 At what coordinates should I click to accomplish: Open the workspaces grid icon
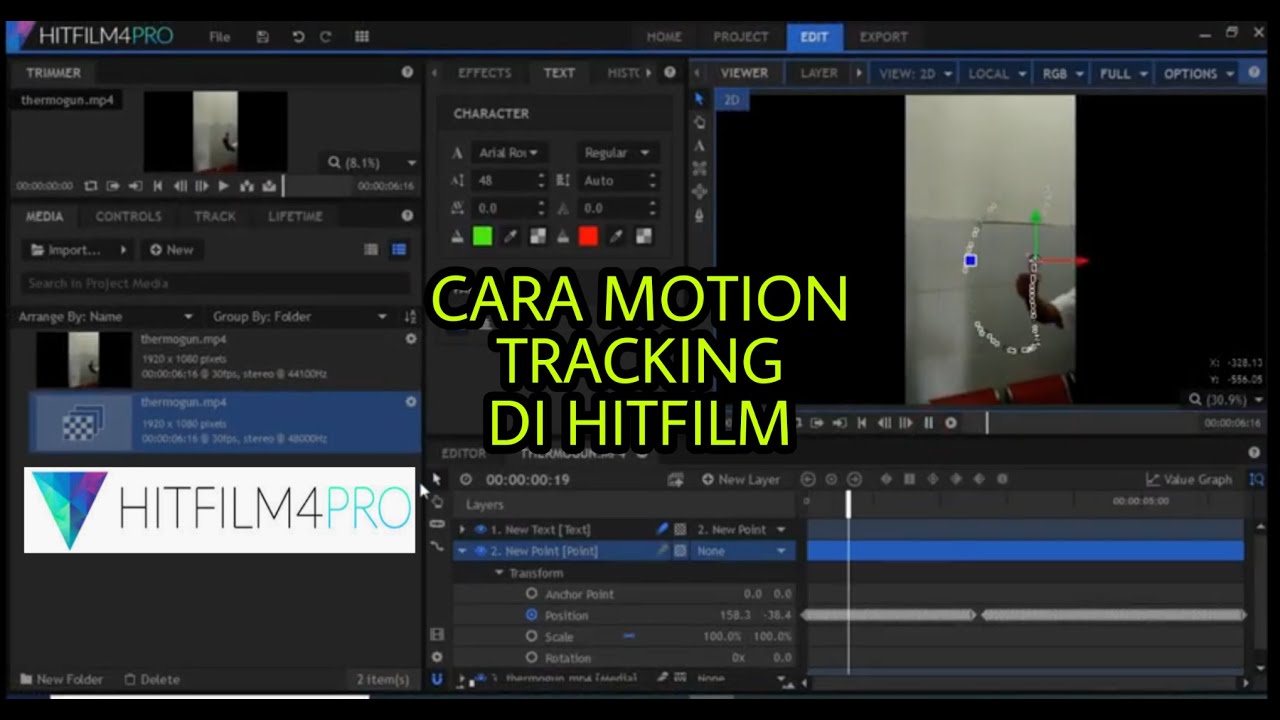(362, 37)
